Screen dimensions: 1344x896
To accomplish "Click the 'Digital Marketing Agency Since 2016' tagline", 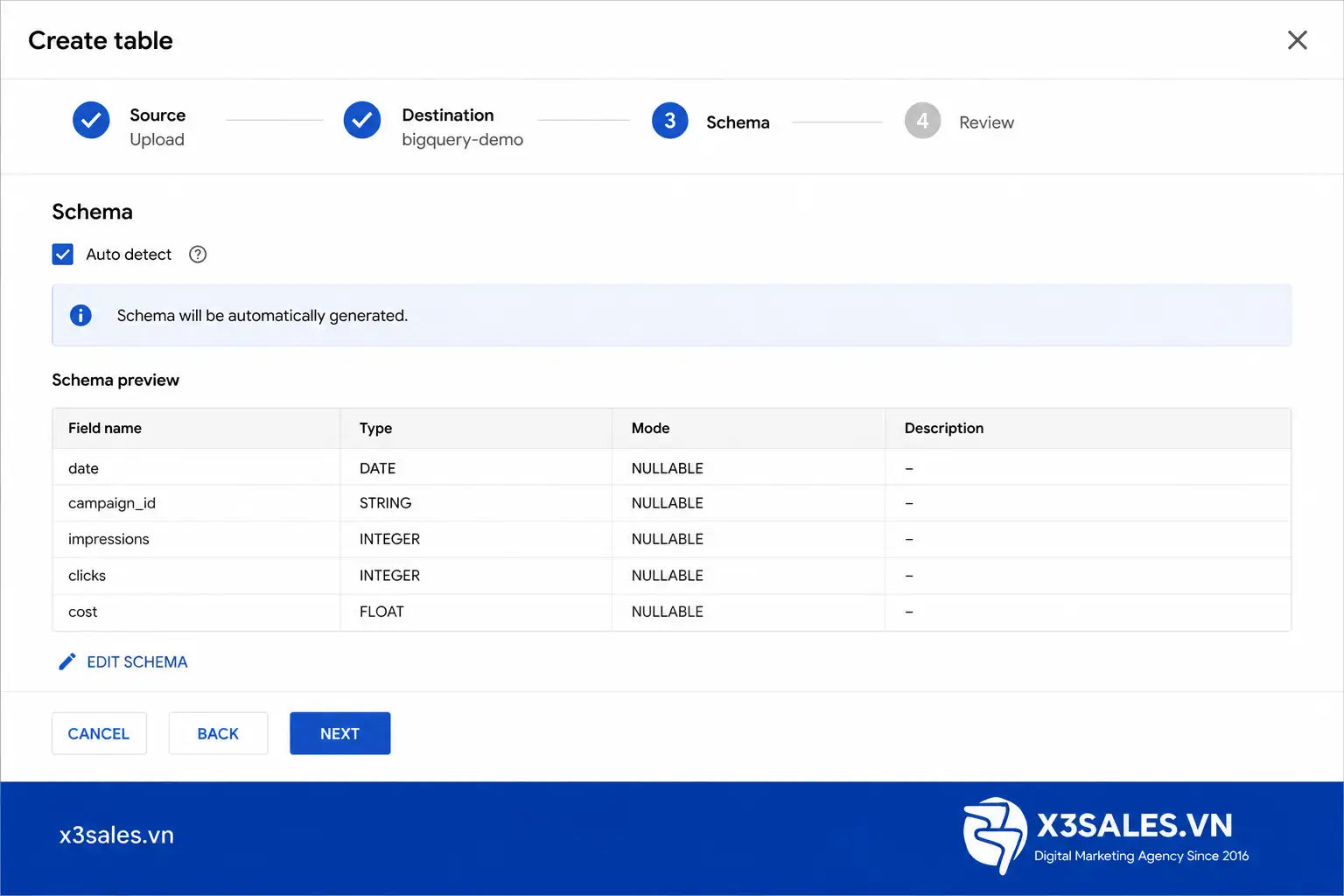I will 1142,856.
